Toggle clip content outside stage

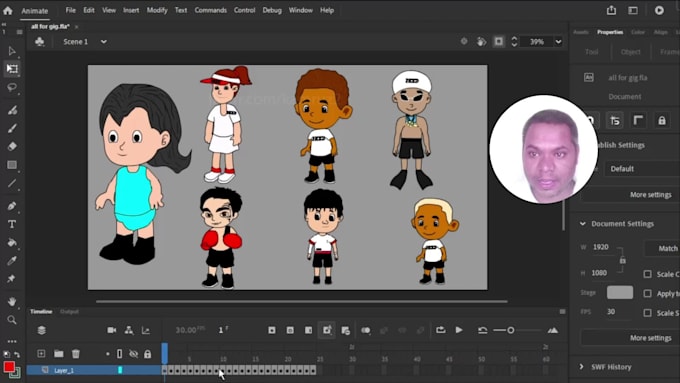(x=499, y=41)
